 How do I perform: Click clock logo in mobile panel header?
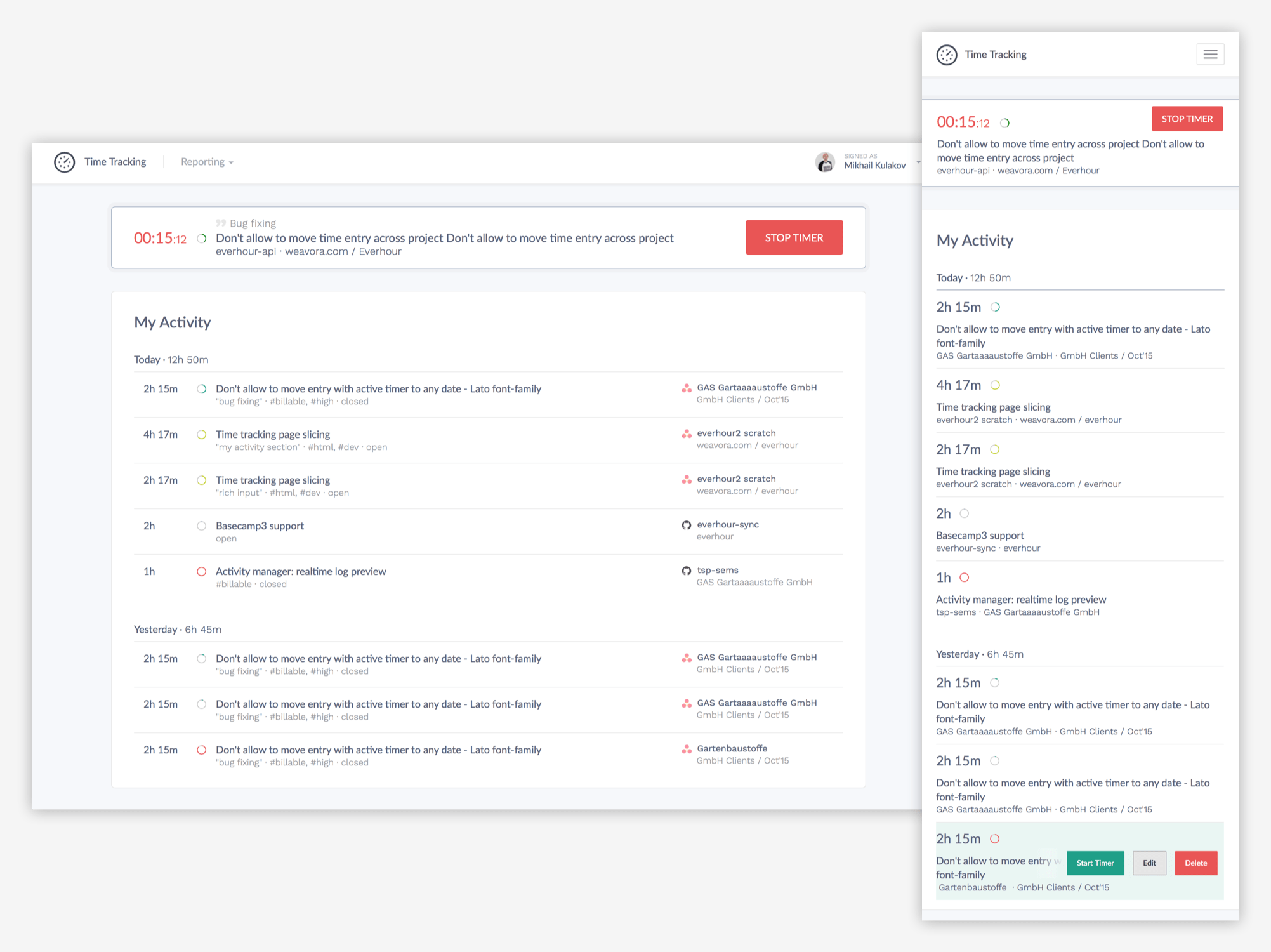click(x=946, y=55)
